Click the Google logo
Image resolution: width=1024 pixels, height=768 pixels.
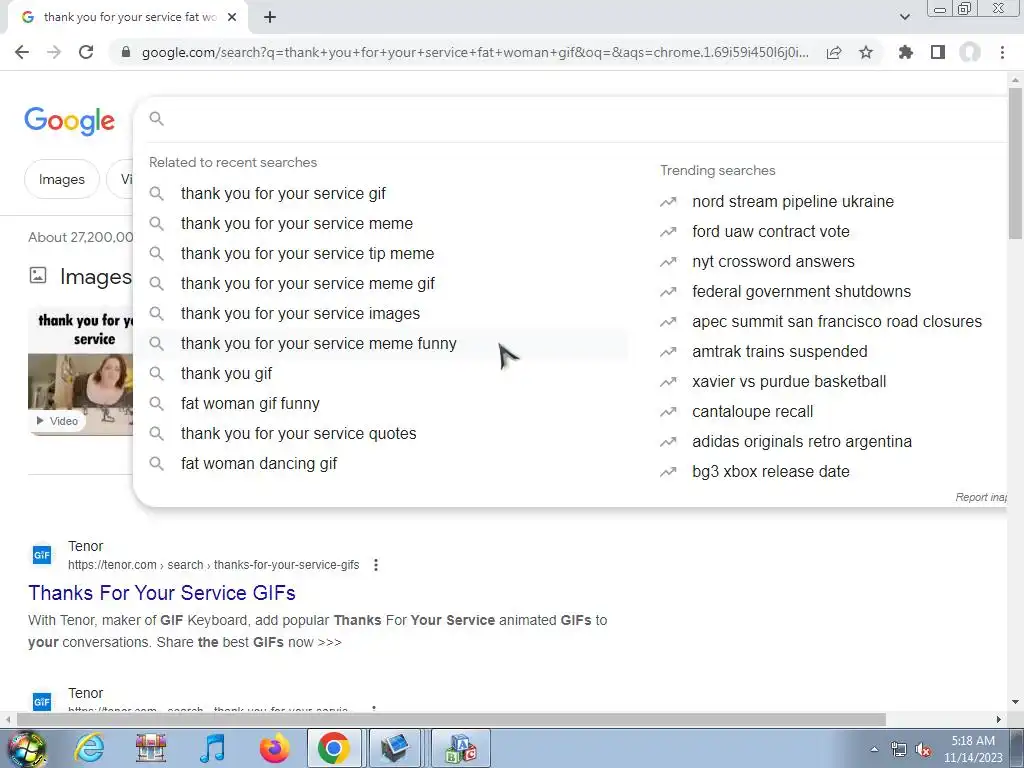70,121
